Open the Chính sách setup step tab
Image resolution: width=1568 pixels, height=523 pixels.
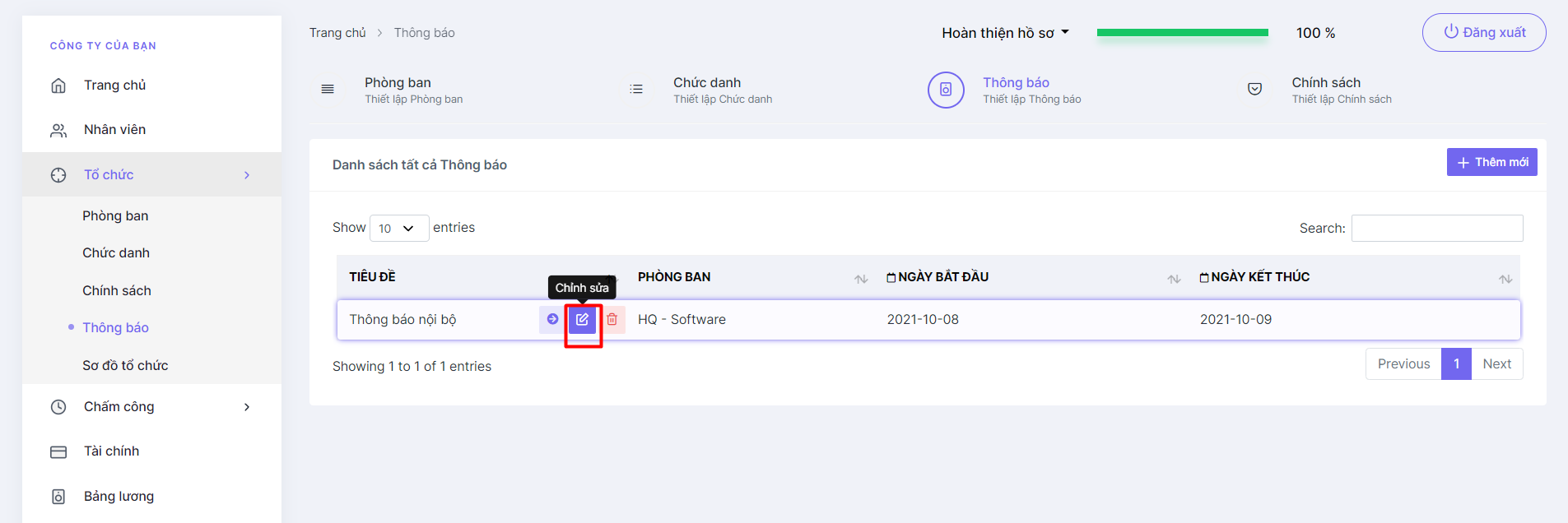click(1341, 90)
